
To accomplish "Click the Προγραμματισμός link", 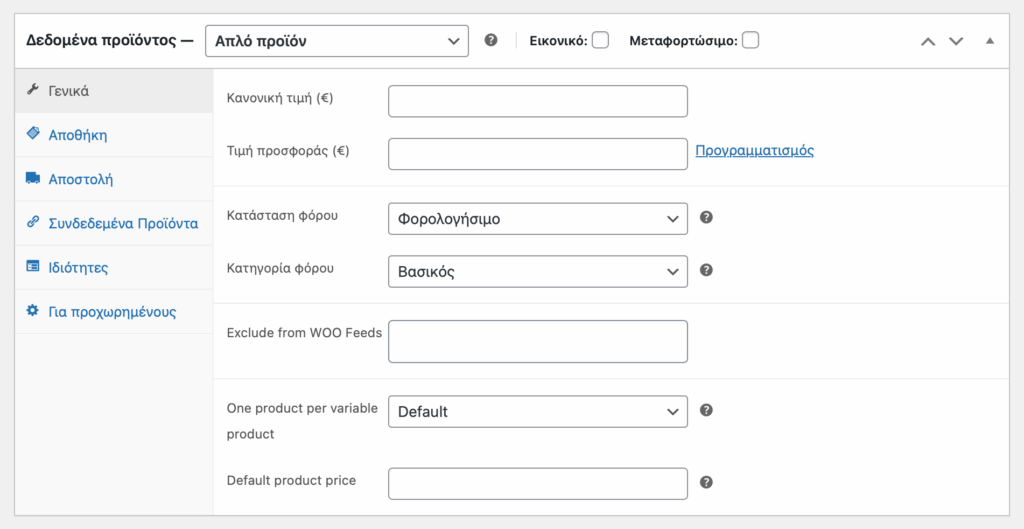I will (754, 151).
